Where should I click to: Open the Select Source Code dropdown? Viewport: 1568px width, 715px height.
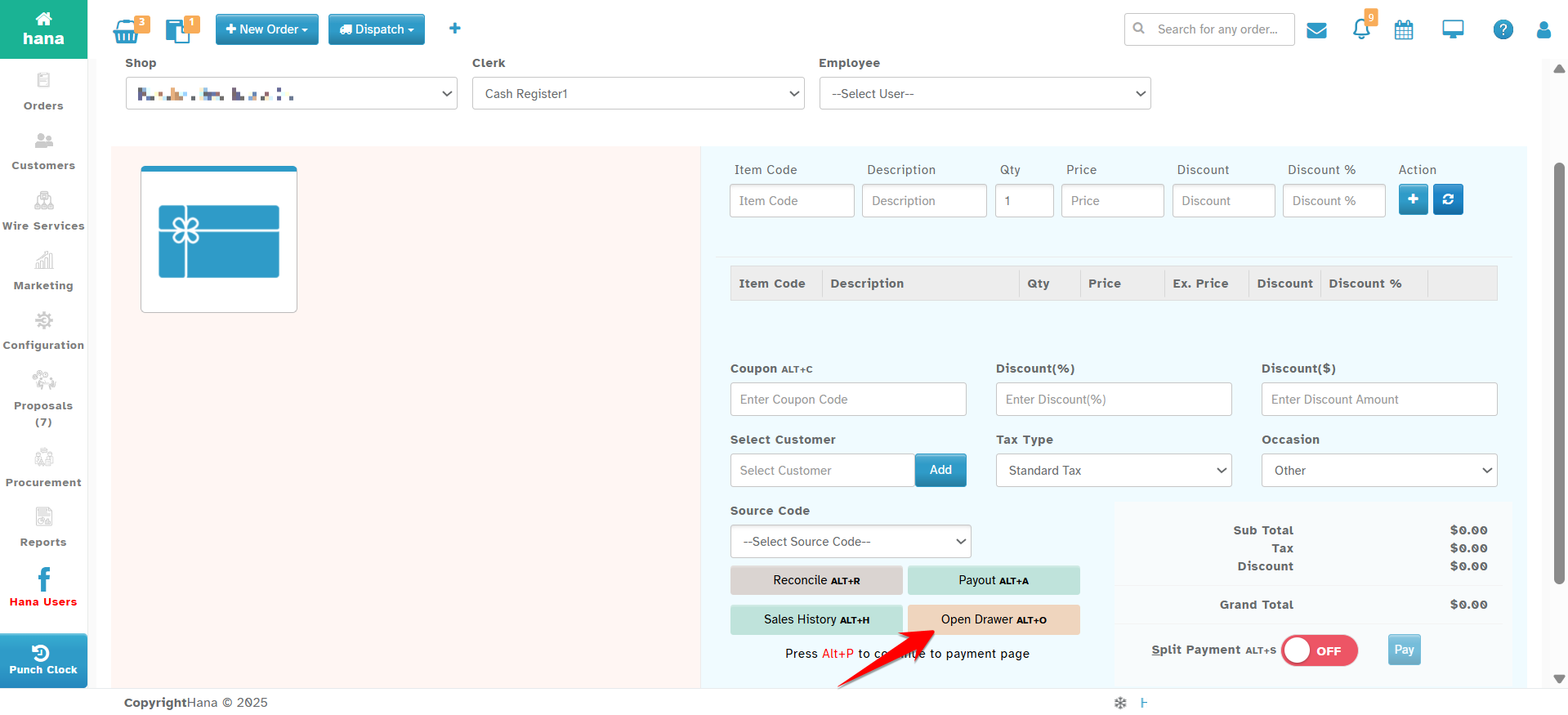851,542
